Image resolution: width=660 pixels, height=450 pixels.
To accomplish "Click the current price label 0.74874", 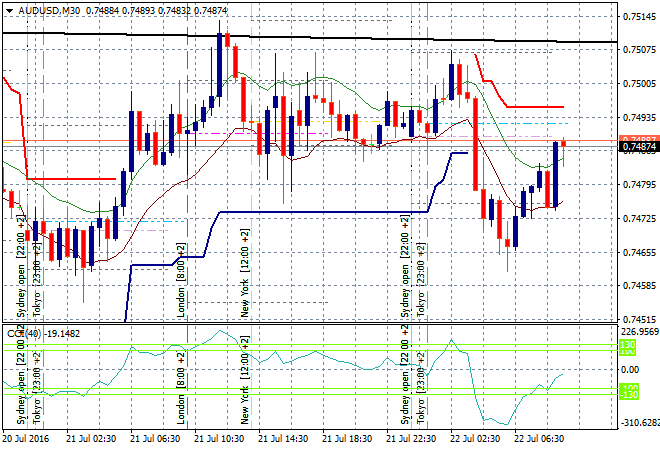I will coord(639,146).
